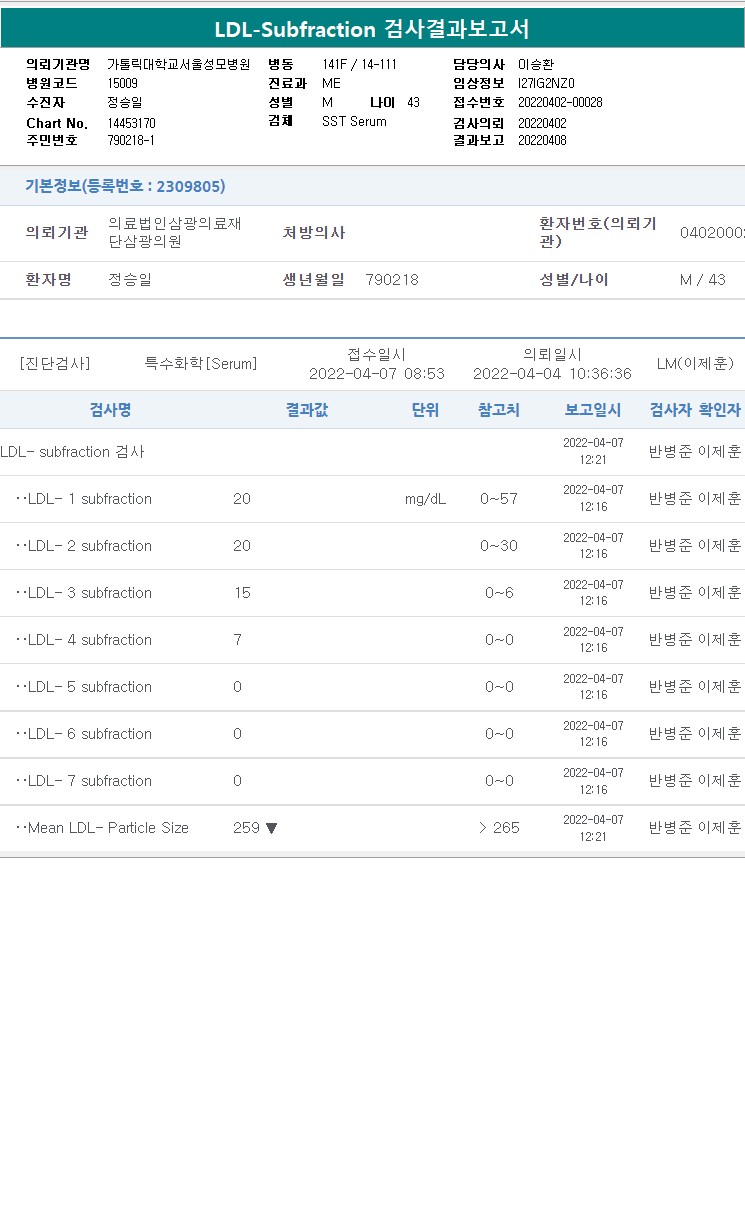Click the [진단검사] section label
This screenshot has width=745, height=1228.
(x=55, y=364)
